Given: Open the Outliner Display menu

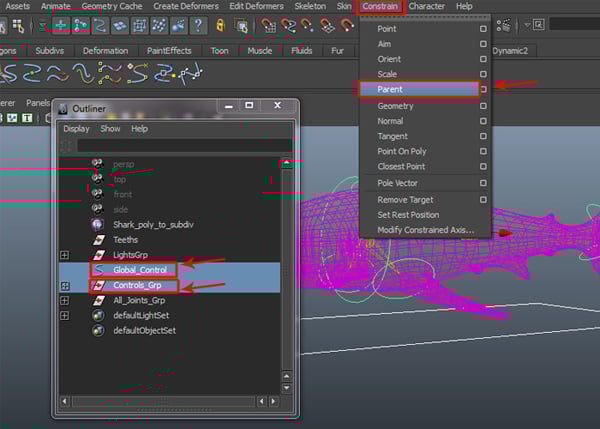Looking at the screenshot, I should 76,128.
